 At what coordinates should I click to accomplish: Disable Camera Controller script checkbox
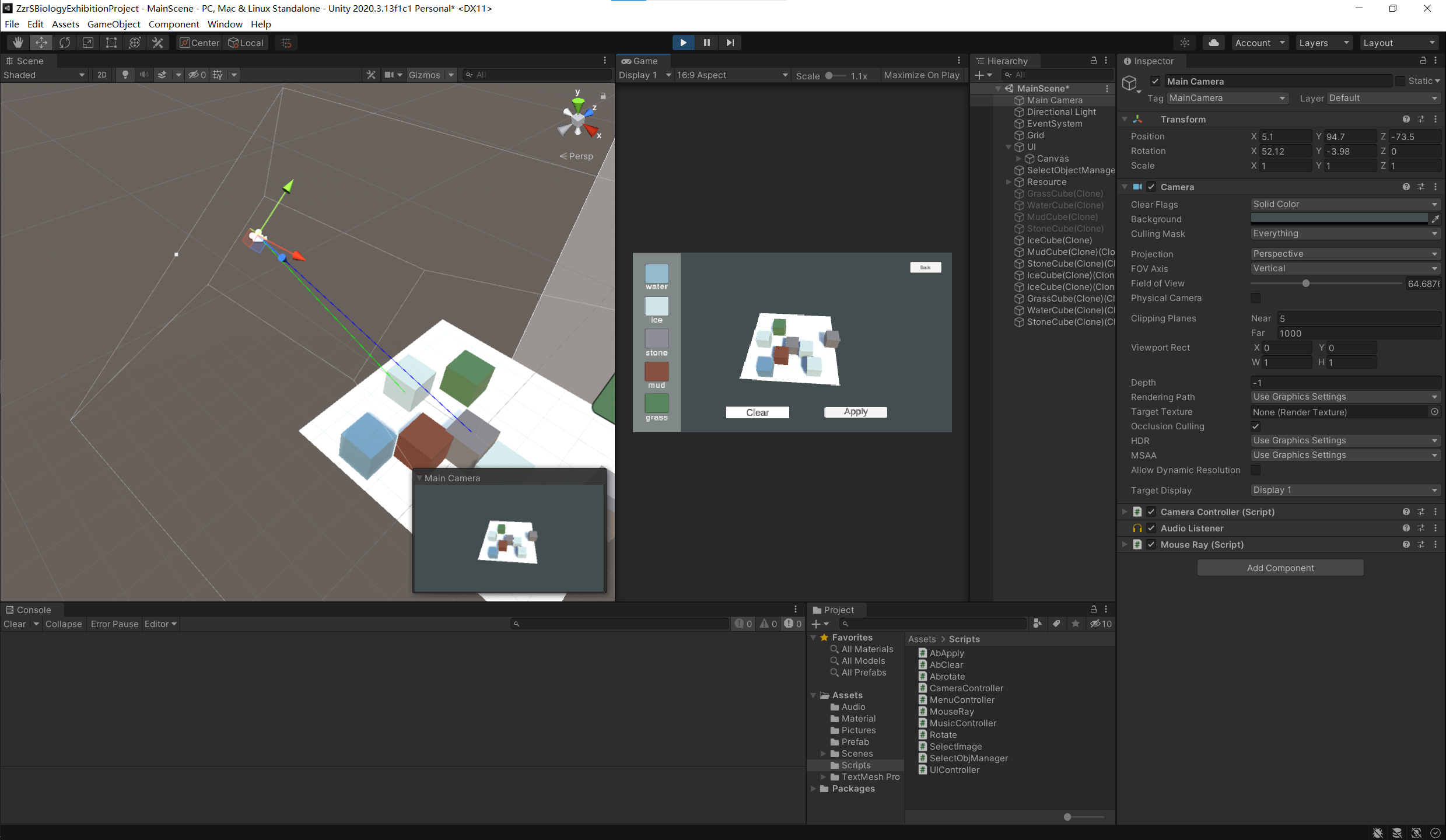[1151, 512]
